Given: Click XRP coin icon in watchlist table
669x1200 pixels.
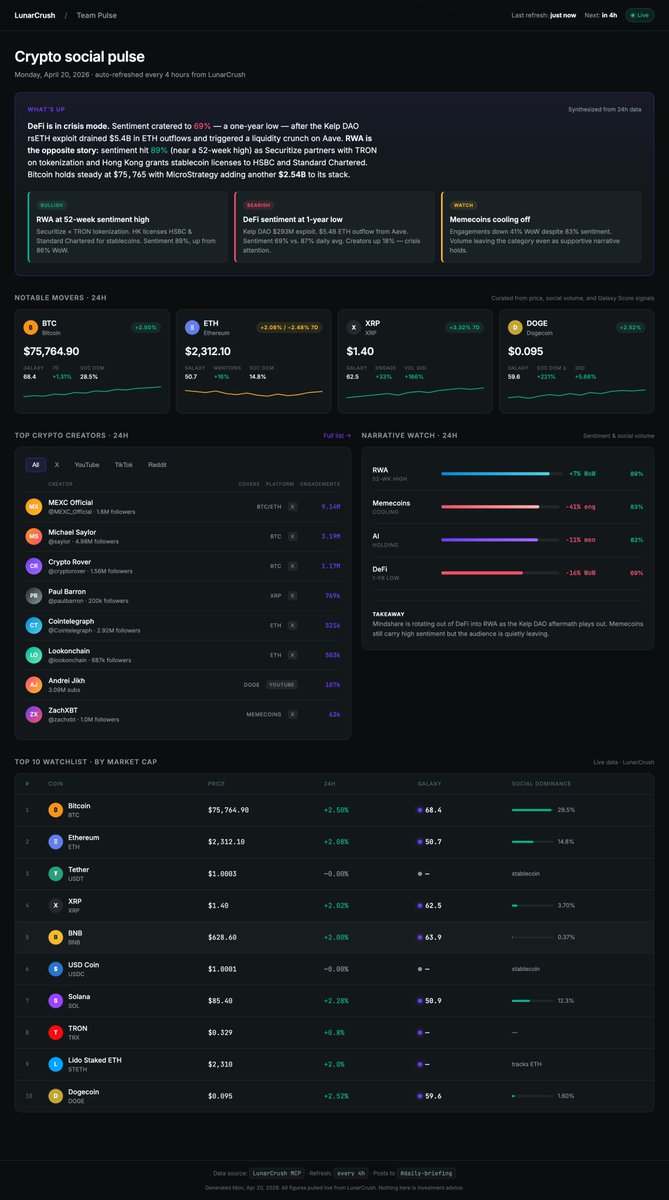Looking at the screenshot, I should tap(56, 906).
